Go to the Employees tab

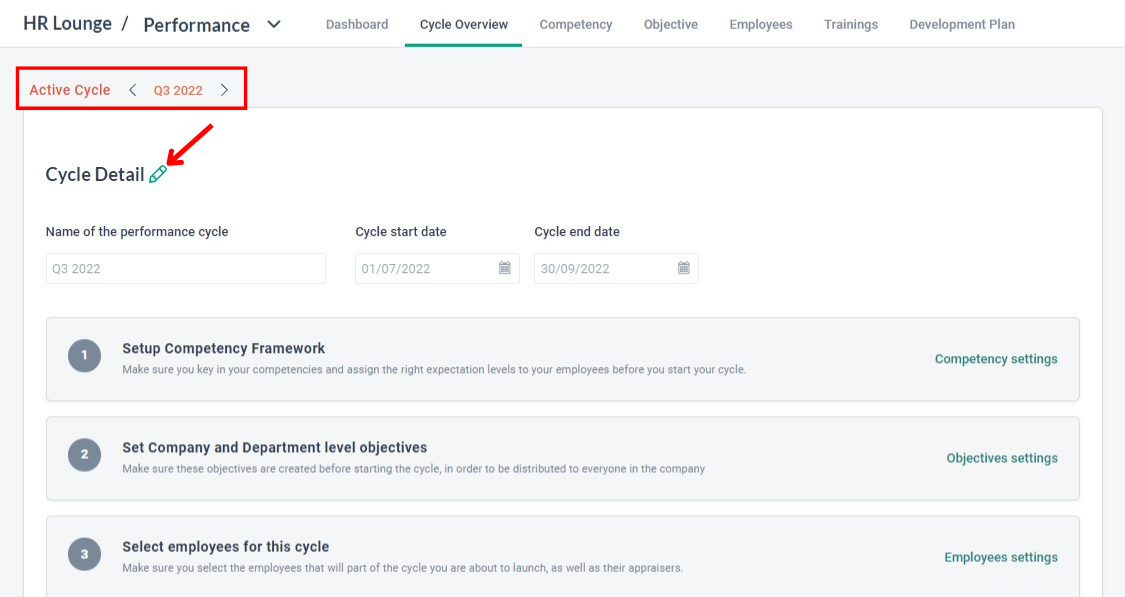coord(761,24)
